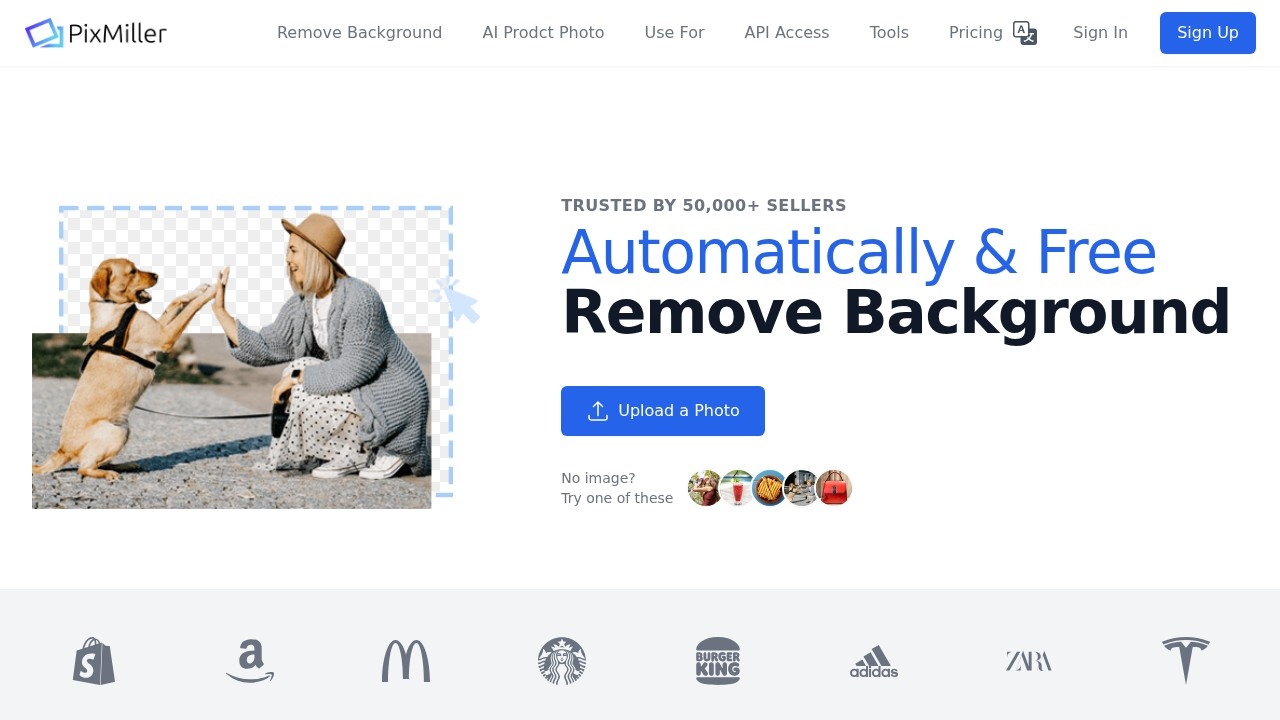Click the Zara brand logo
The width and height of the screenshot is (1280, 720).
click(x=1029, y=661)
